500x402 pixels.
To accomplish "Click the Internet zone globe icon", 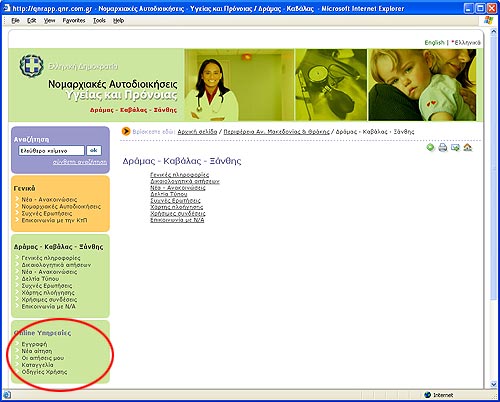I will pos(427,395).
